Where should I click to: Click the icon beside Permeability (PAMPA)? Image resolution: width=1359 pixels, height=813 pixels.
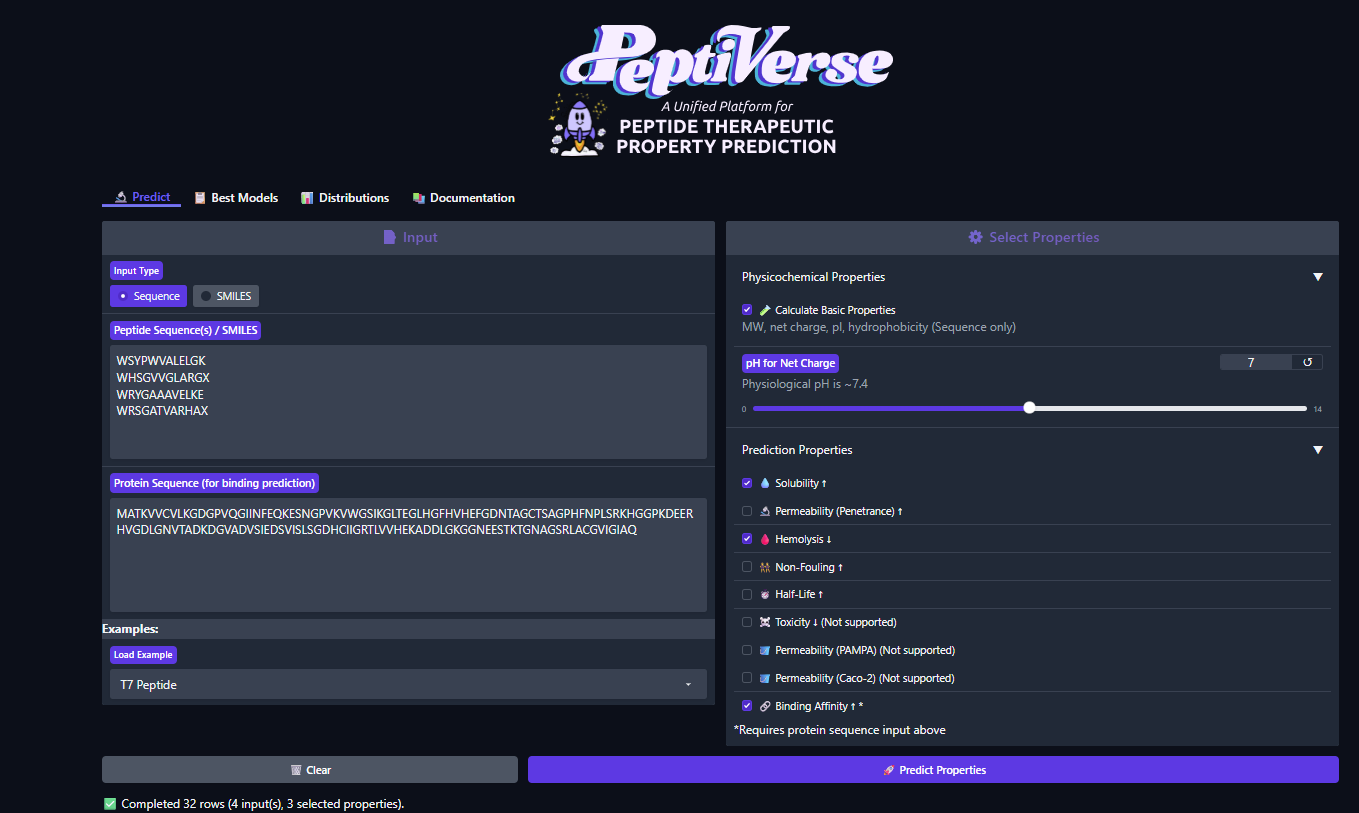click(765, 650)
